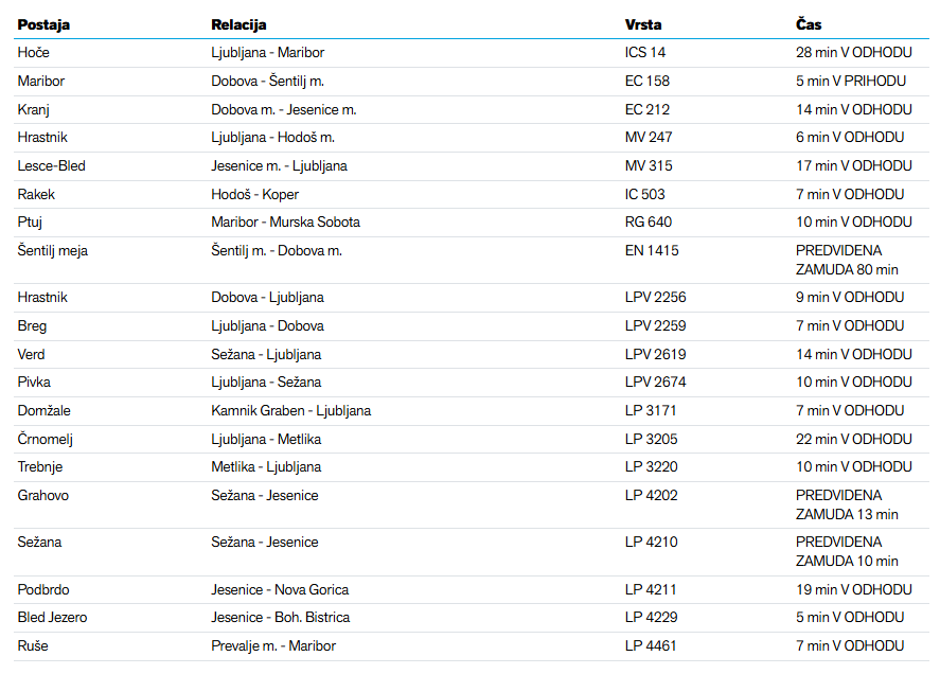This screenshot has height=674, width=940.
Task: Select train EC 158
Action: (x=647, y=81)
